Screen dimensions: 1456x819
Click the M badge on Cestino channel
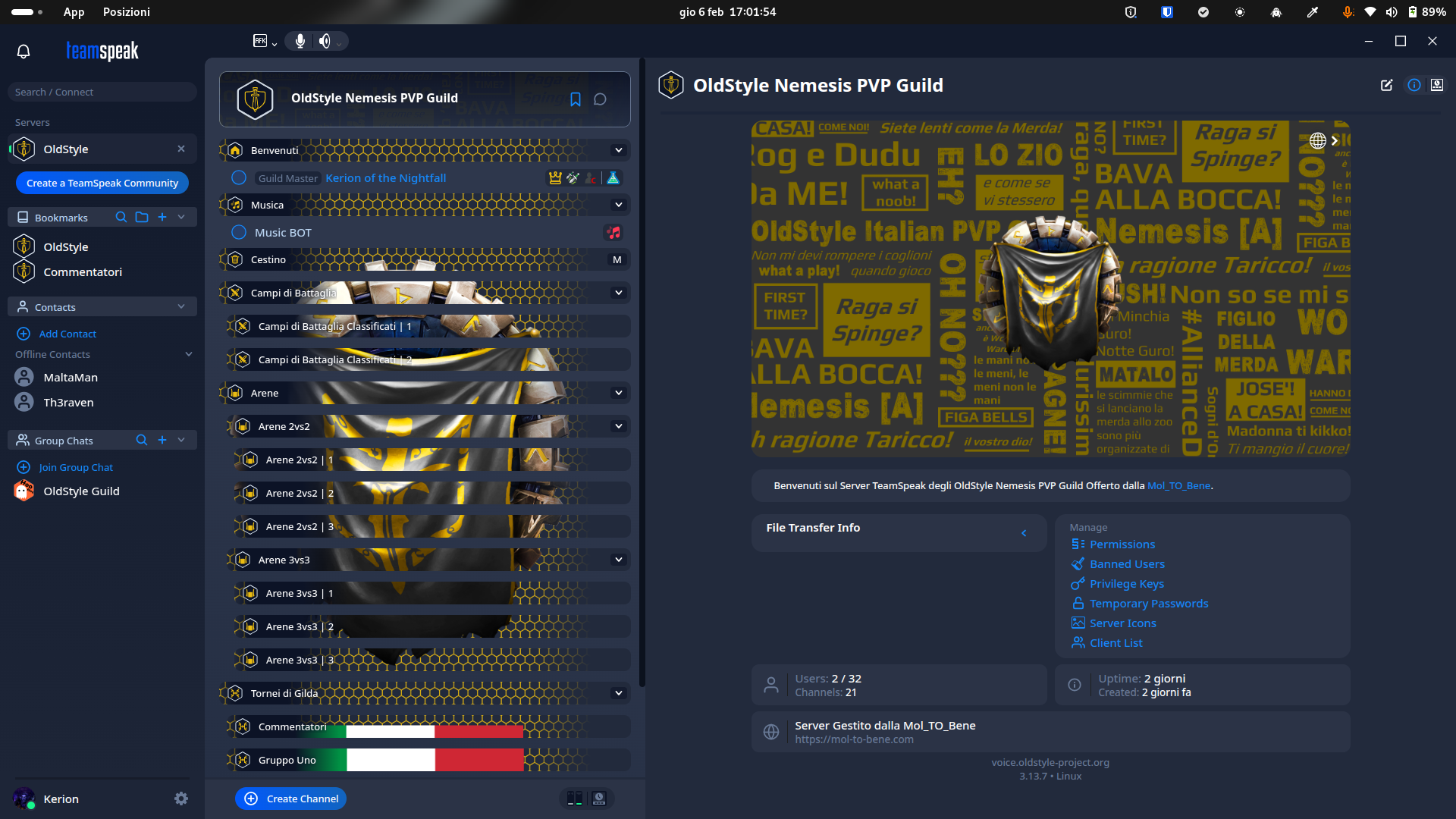pos(617,260)
